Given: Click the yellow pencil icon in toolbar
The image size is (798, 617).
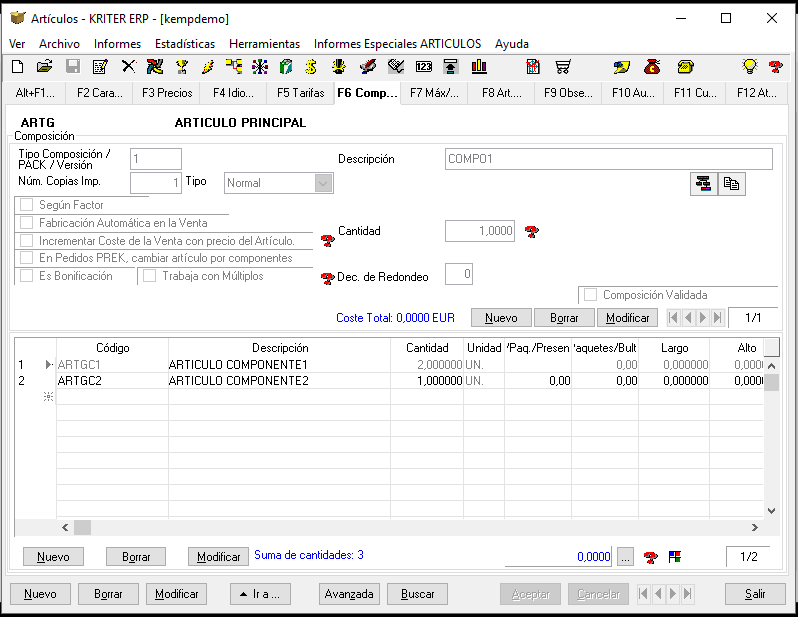Looking at the screenshot, I should click(x=208, y=67).
